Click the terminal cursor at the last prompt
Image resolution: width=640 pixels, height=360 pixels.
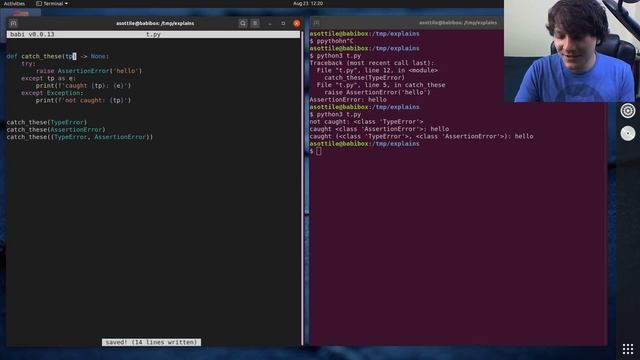coord(319,151)
